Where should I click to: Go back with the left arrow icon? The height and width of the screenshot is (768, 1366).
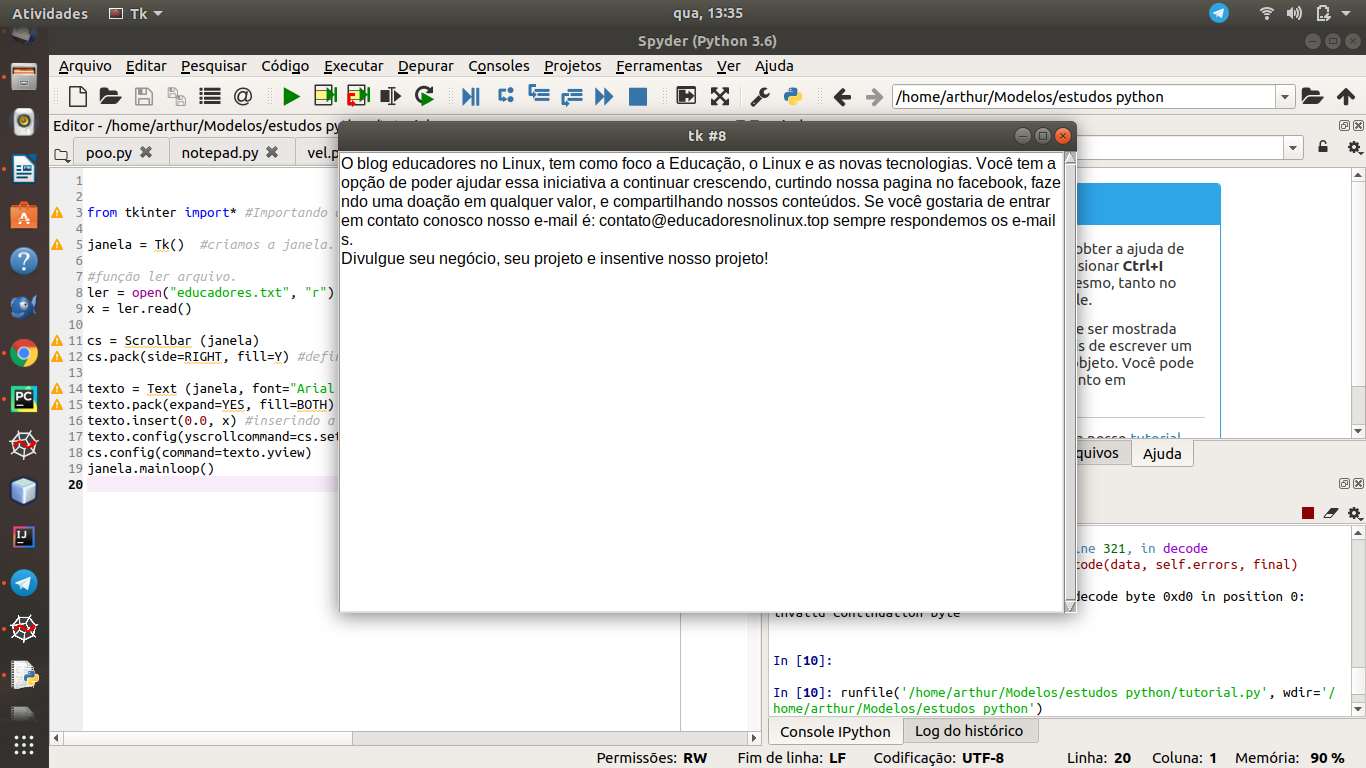(x=842, y=97)
